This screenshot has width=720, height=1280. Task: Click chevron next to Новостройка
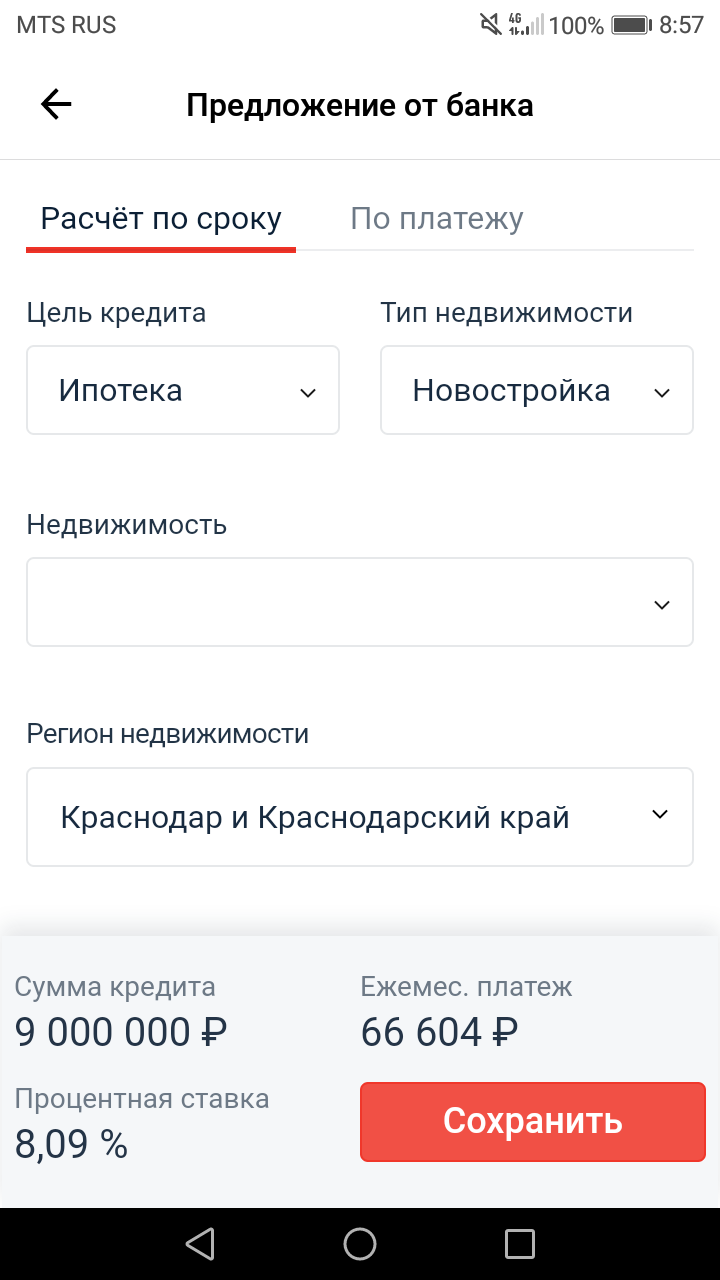[x=661, y=393]
